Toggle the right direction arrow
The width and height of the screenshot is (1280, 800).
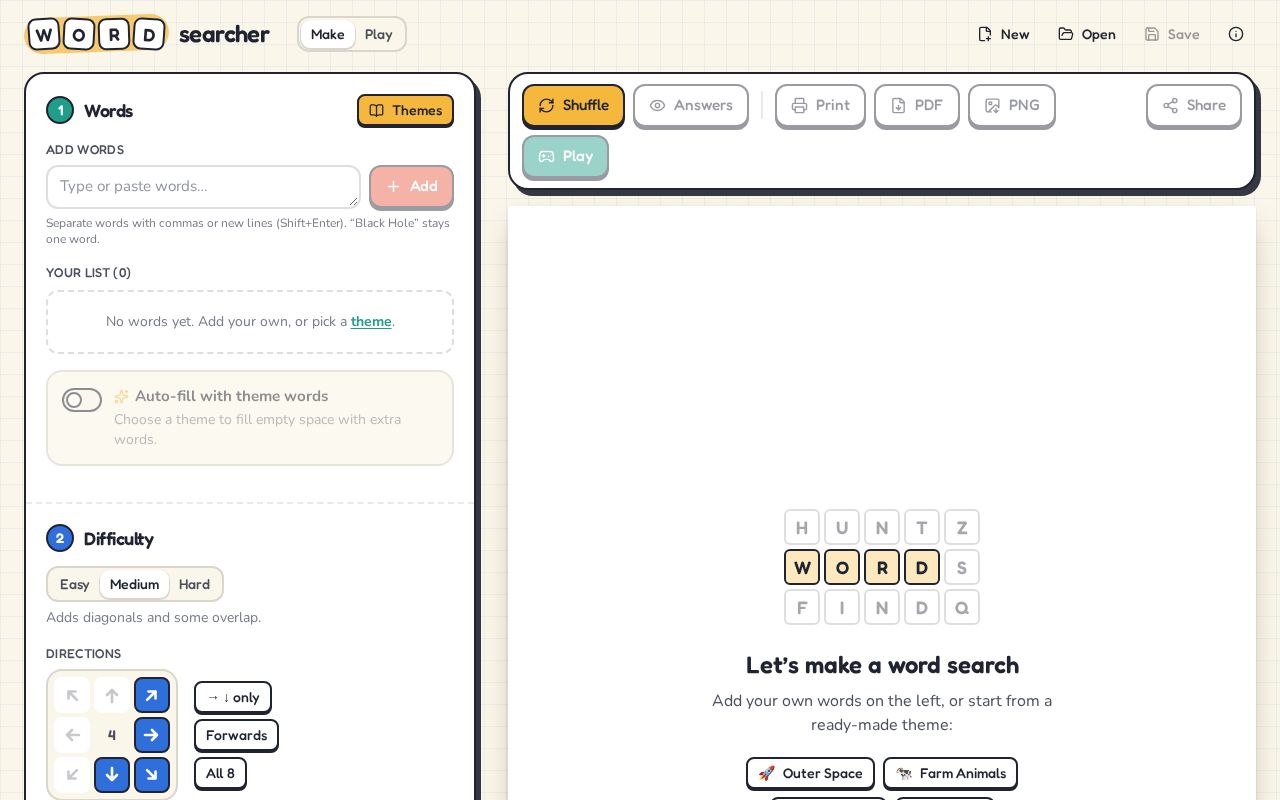(x=152, y=735)
